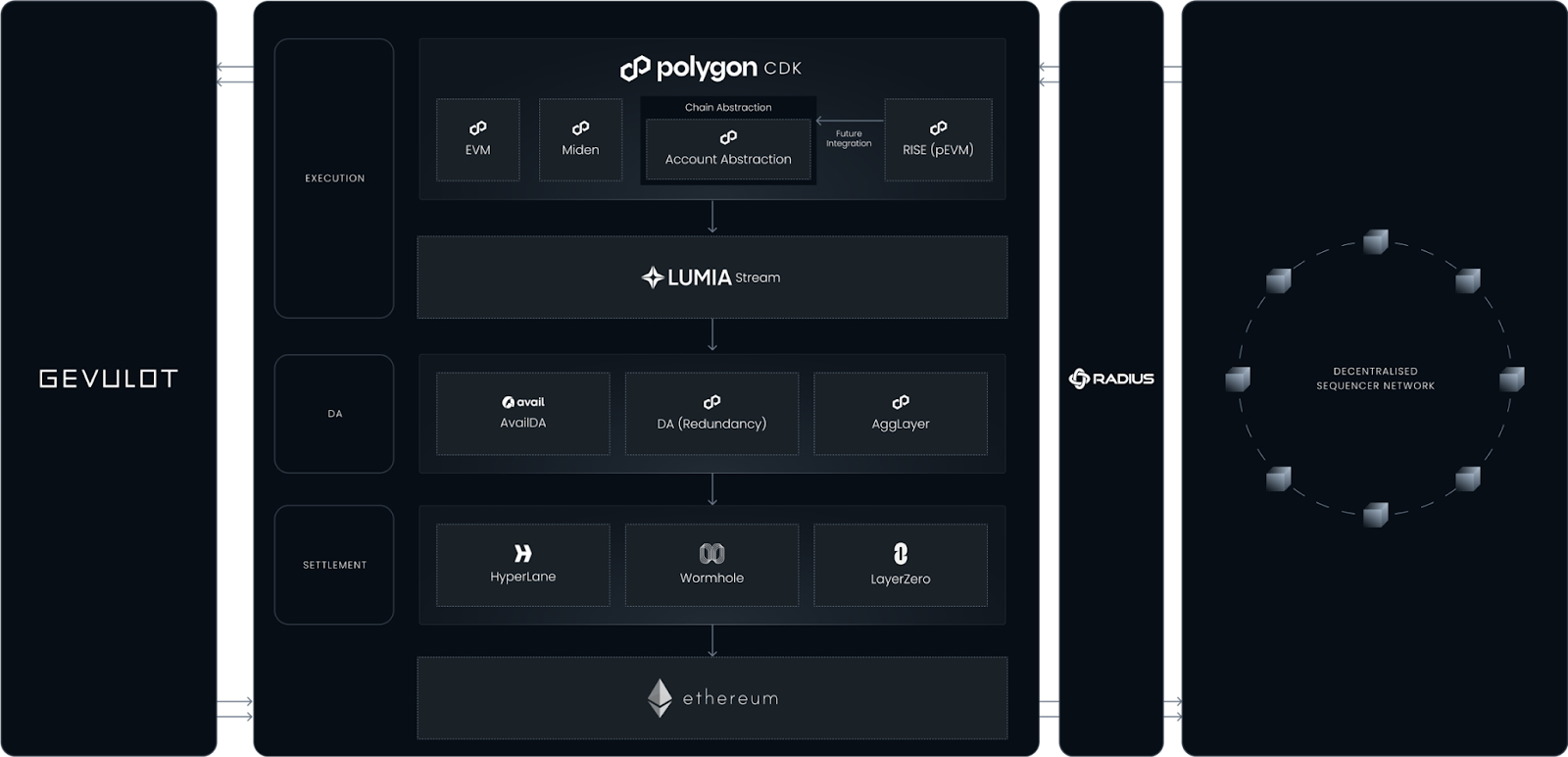Click the EXECUTION layer label
Image resolution: width=1568 pixels, height=757 pixels.
[335, 178]
